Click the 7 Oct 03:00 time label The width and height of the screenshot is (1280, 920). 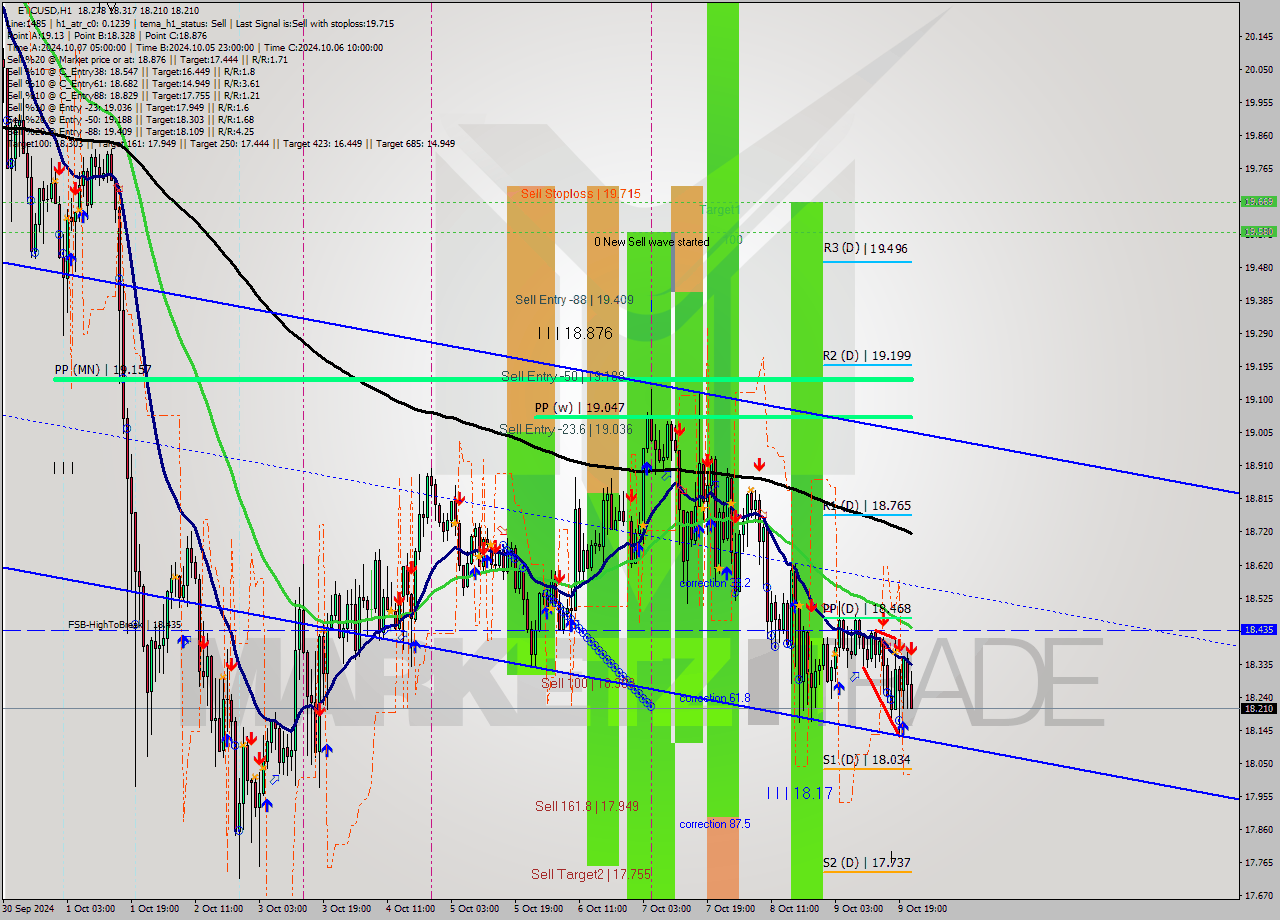click(666, 909)
